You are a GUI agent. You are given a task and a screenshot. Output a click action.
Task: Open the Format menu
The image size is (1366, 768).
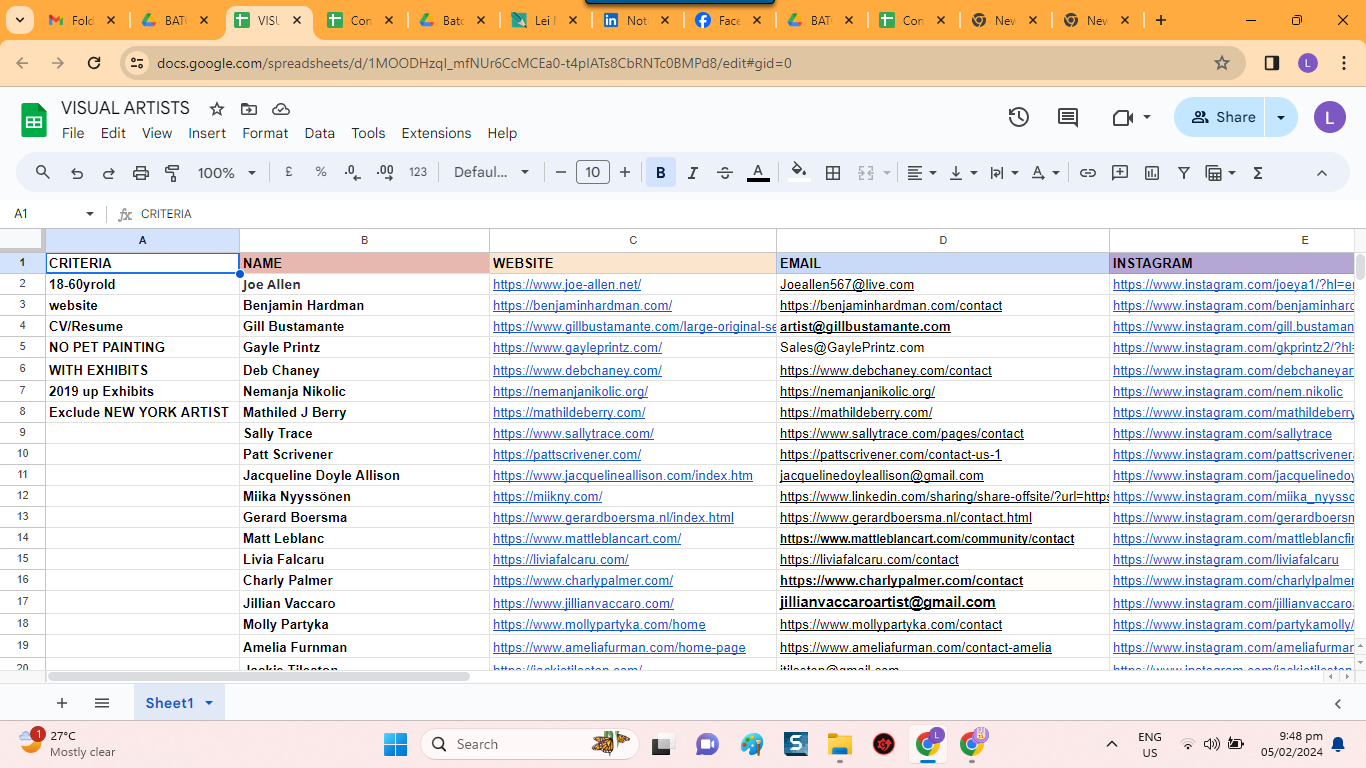tap(265, 133)
